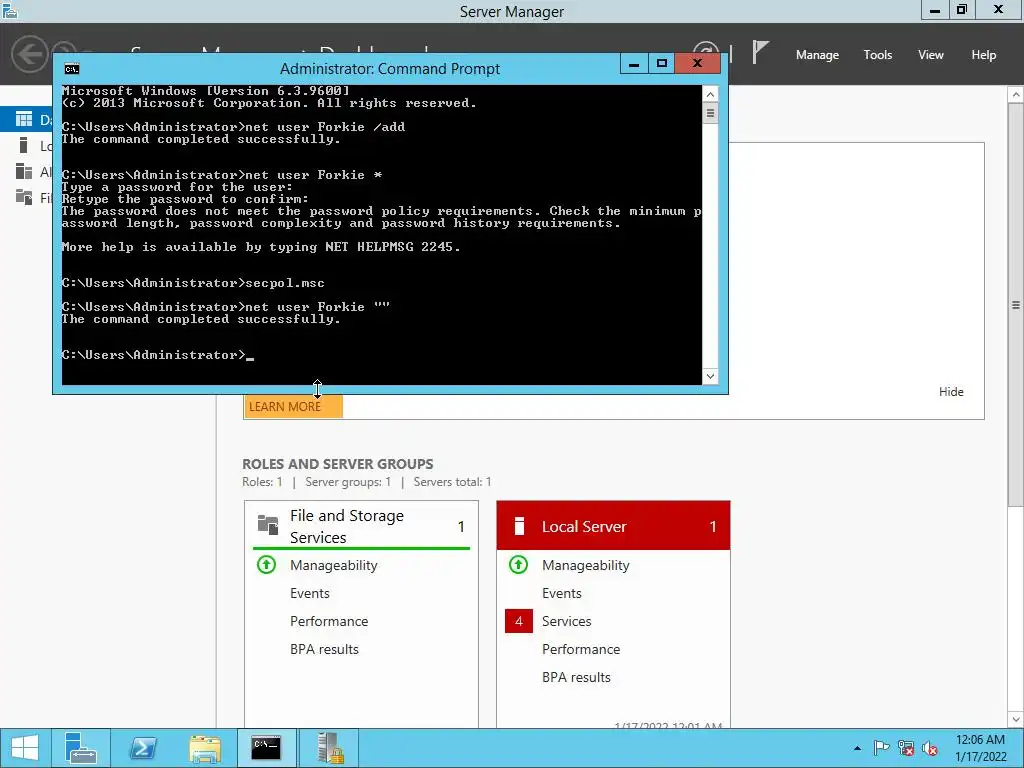The height and width of the screenshot is (768, 1024).
Task: Open Local Security Policy taskbar icon
Action: tap(329, 748)
